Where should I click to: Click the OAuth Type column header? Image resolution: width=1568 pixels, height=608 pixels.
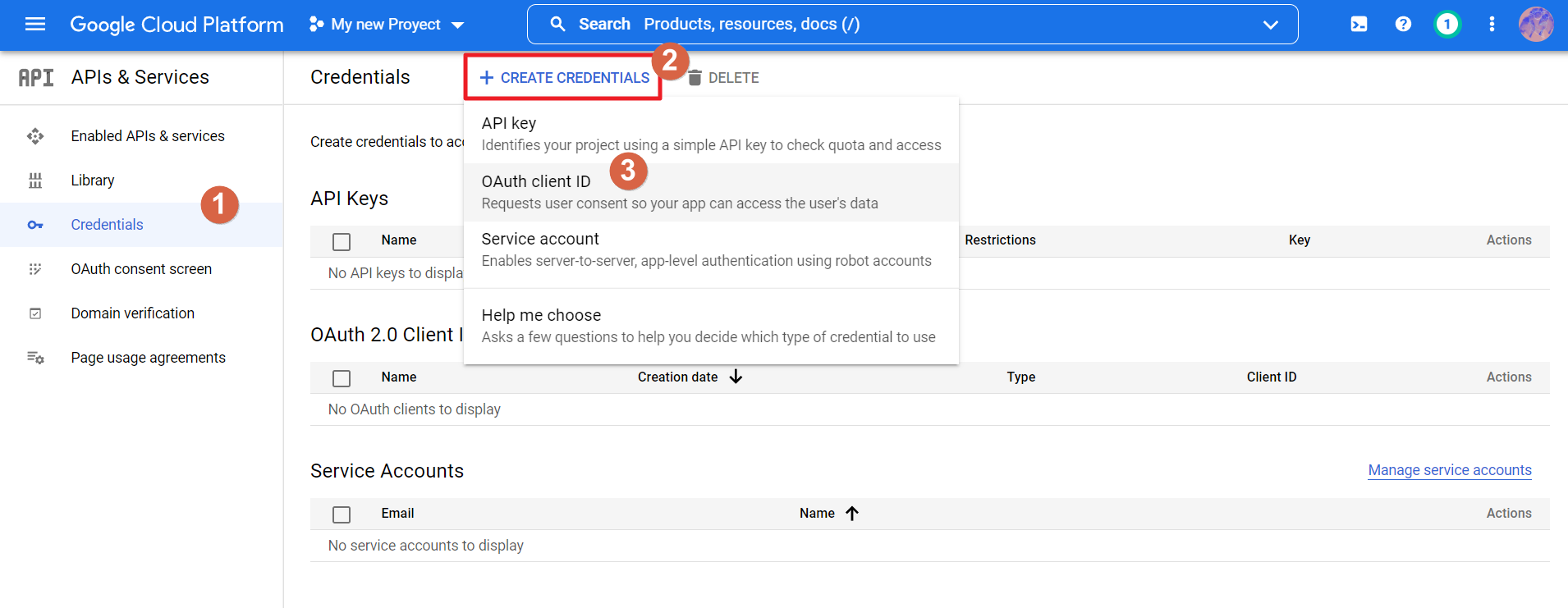(x=1021, y=377)
